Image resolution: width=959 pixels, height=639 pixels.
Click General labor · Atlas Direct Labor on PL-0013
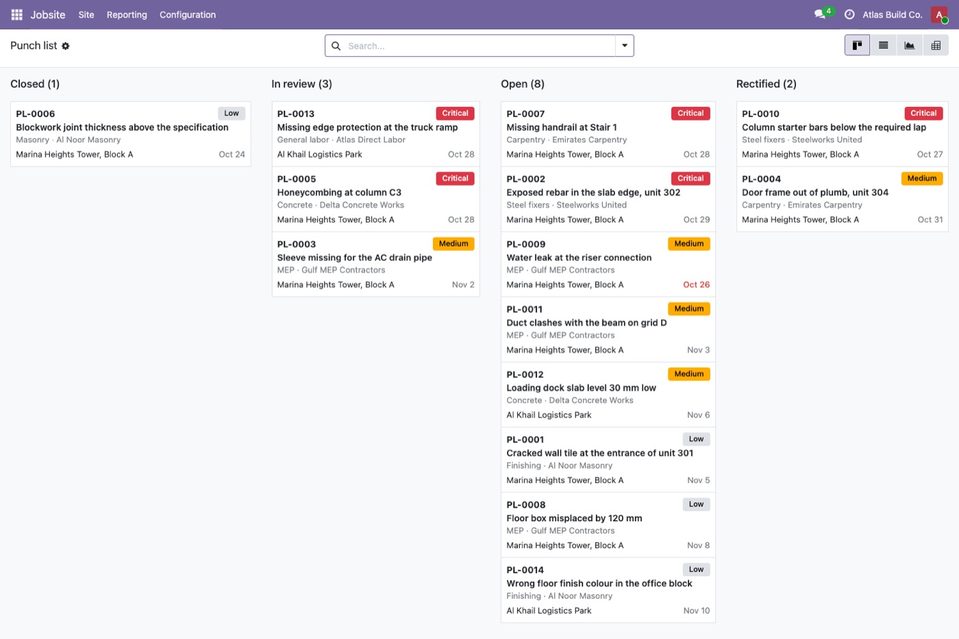tap(341, 139)
